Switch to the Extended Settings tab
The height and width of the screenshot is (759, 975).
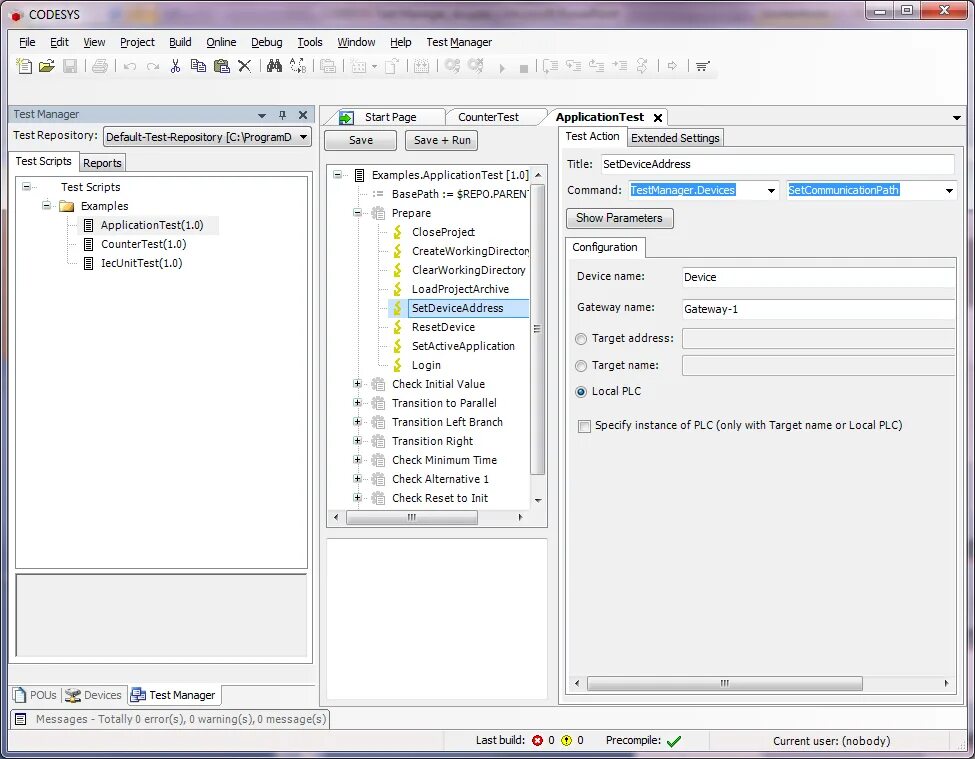pos(675,138)
